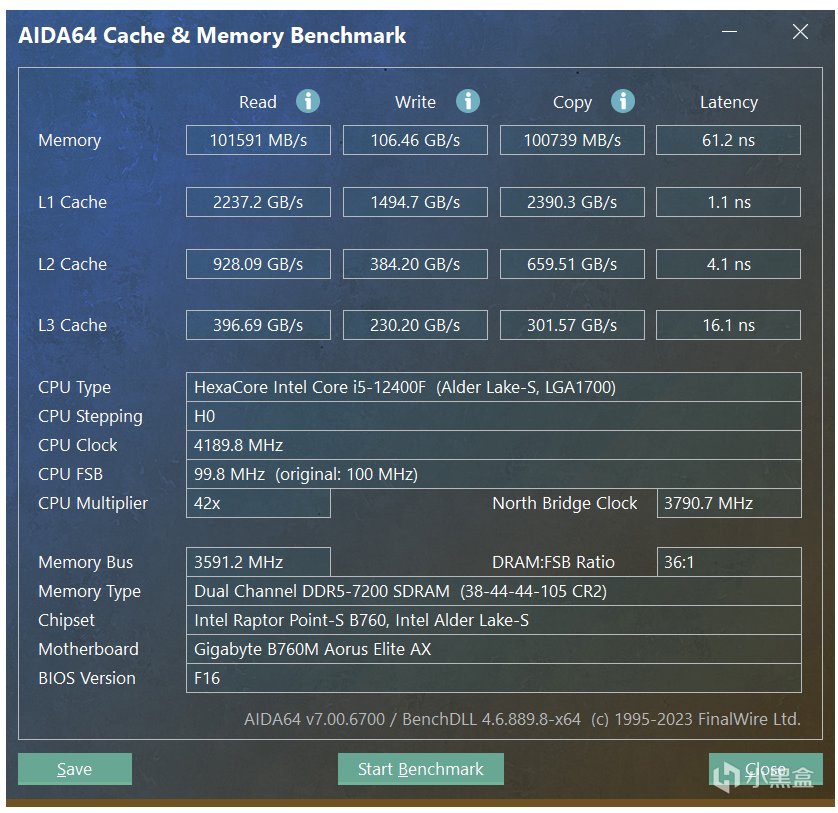
Task: Select L2 Cache Write value 384.20 GB/s
Action: pos(415,264)
